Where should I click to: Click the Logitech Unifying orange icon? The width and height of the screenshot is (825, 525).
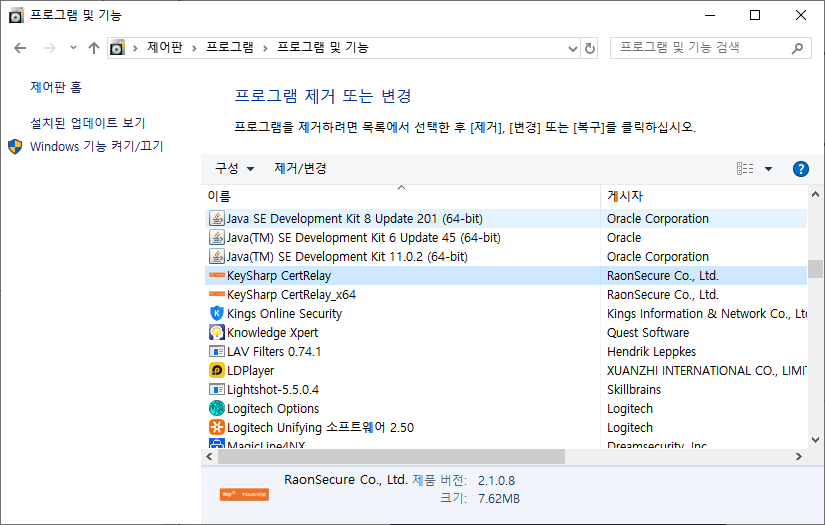(x=216, y=427)
